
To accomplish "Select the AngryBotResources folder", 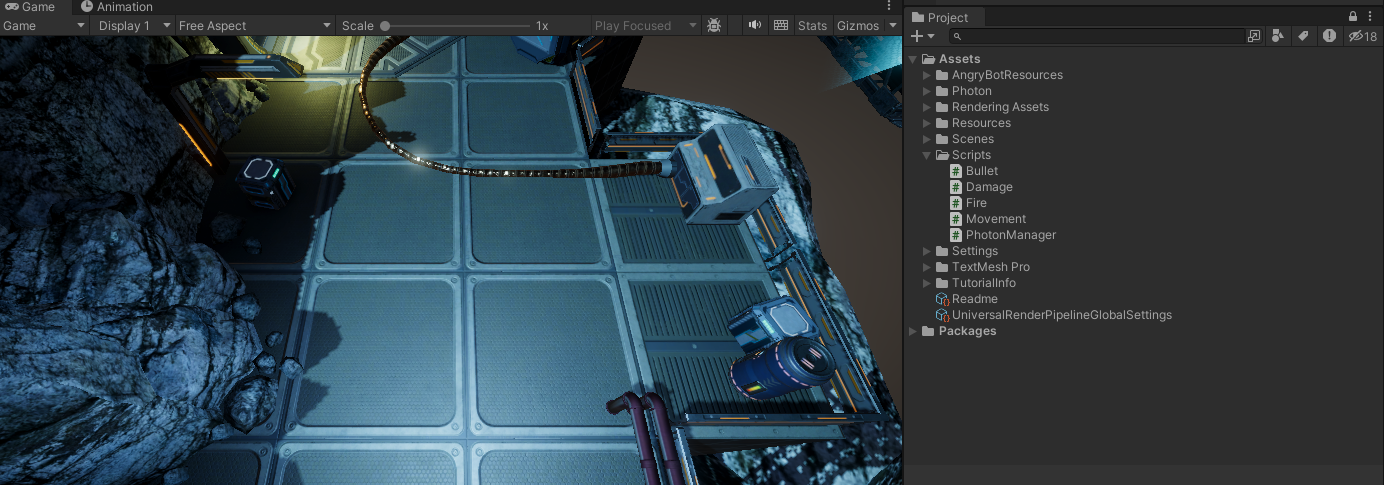I will click(999, 75).
